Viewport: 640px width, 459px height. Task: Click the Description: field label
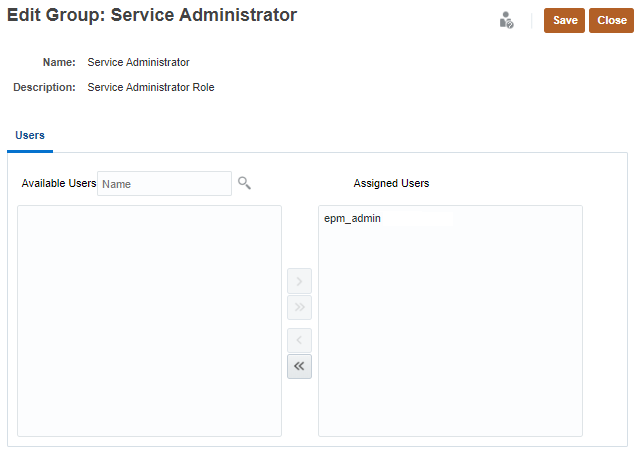(45, 87)
